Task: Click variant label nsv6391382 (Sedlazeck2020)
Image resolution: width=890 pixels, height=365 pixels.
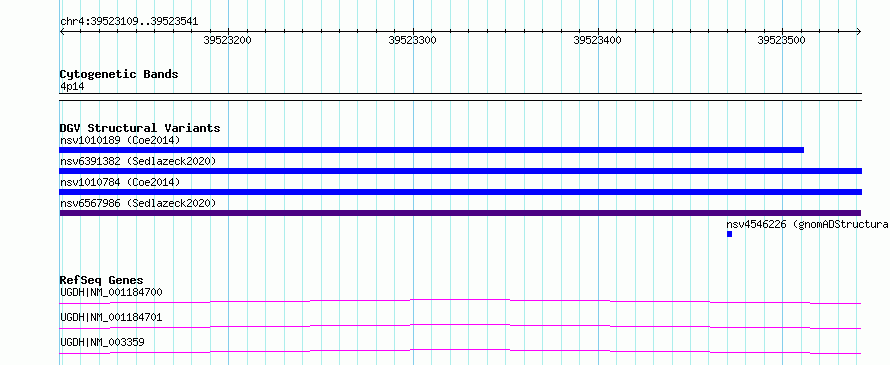Action: click(x=138, y=161)
